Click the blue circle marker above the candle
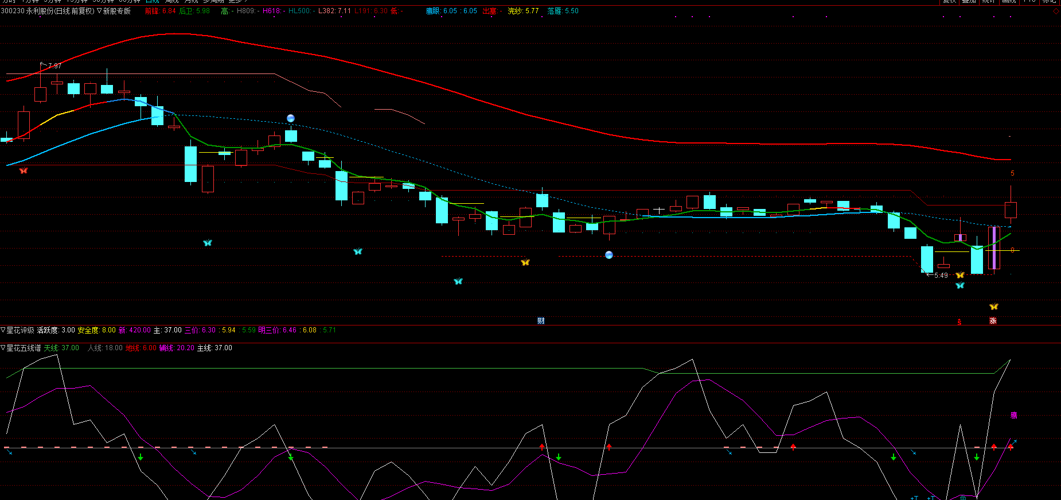1061x500 pixels. 290,119
